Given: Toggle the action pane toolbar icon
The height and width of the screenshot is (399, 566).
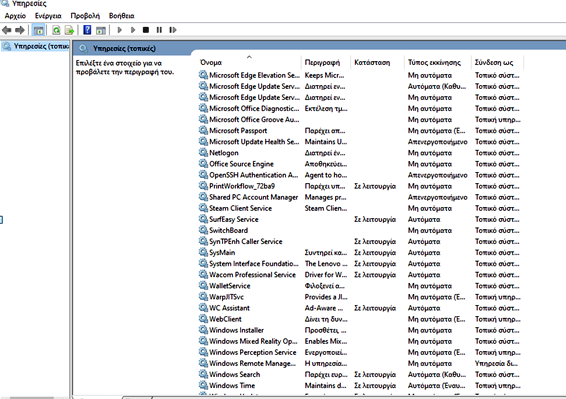Looking at the screenshot, I should click(101, 30).
